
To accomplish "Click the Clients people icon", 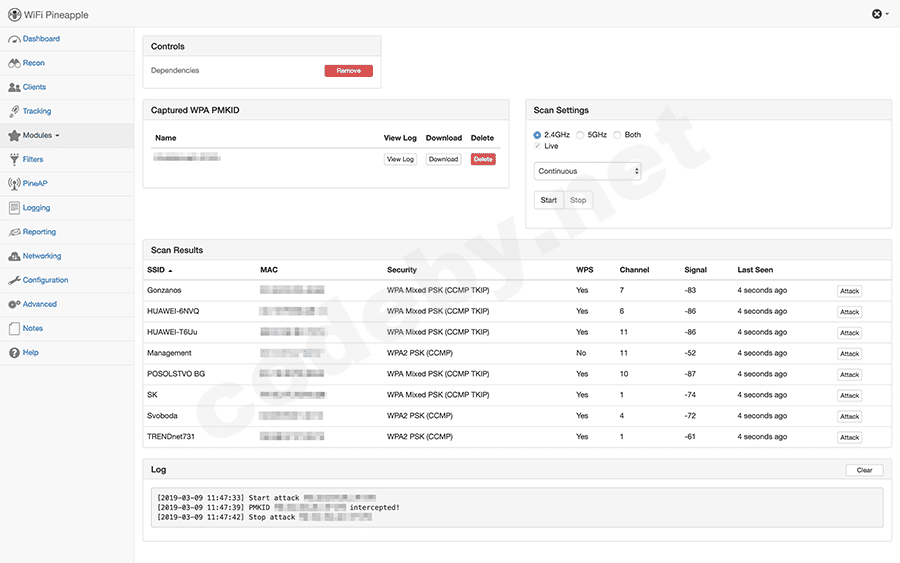I will tap(14, 87).
